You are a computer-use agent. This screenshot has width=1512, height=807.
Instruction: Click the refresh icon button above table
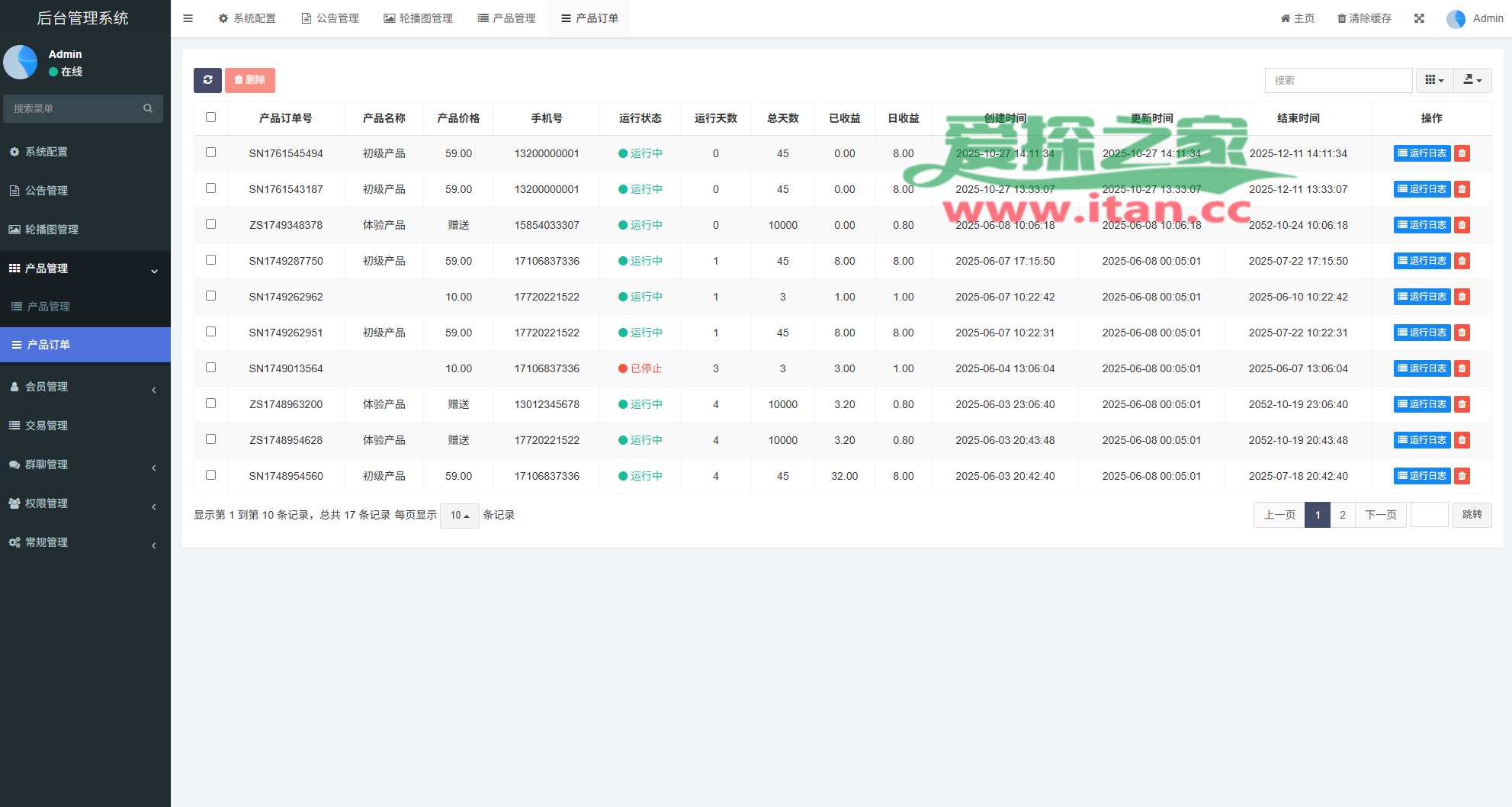[x=207, y=80]
